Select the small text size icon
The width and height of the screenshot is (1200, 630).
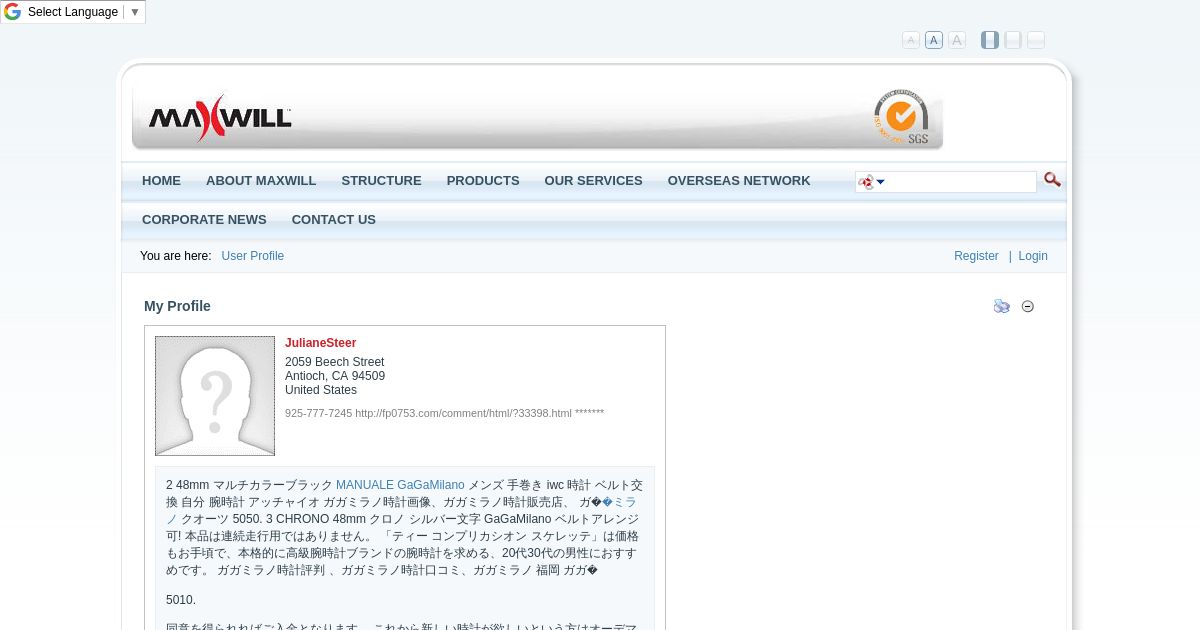911,40
